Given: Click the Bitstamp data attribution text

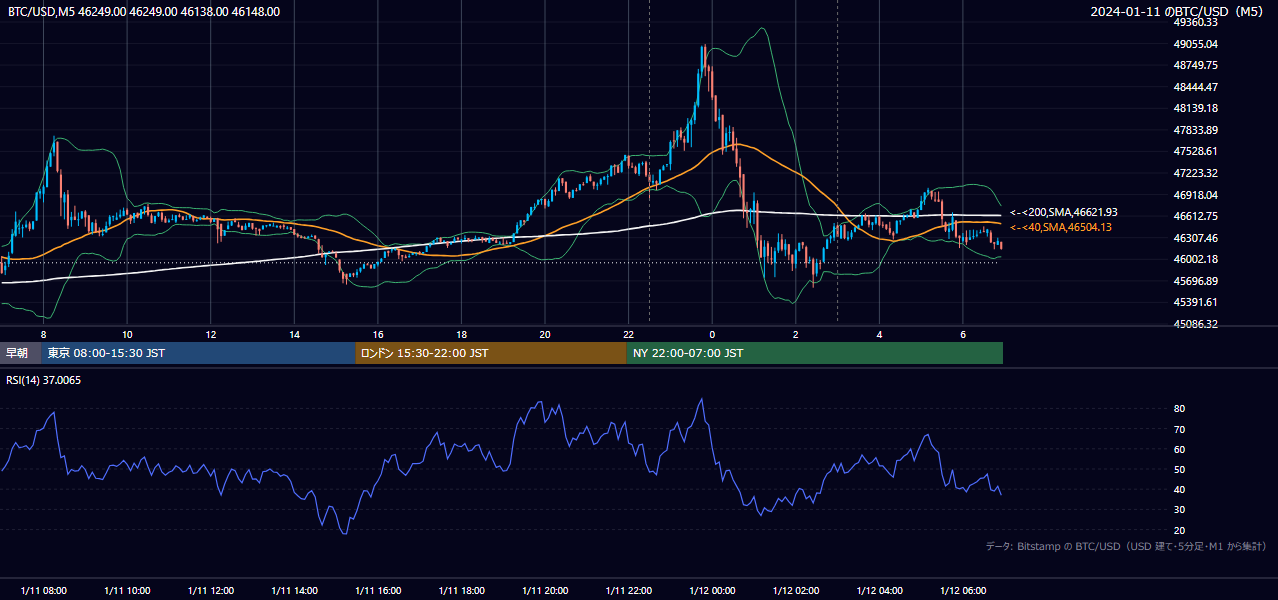Looking at the screenshot, I should click(1126, 546).
